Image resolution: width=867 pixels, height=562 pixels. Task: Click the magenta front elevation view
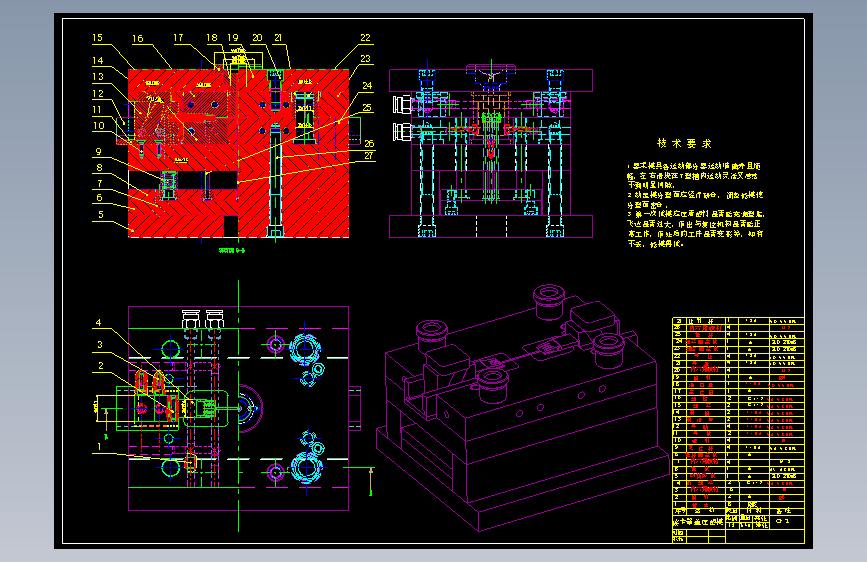pos(491,149)
